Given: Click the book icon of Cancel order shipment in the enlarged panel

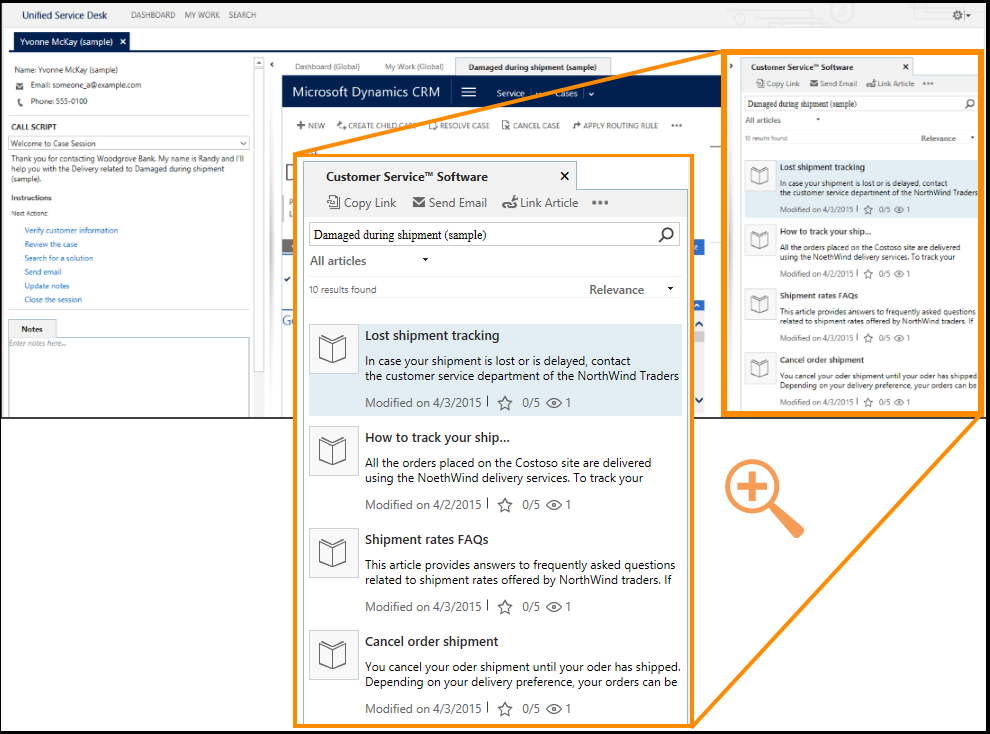Looking at the screenshot, I should click(333, 655).
